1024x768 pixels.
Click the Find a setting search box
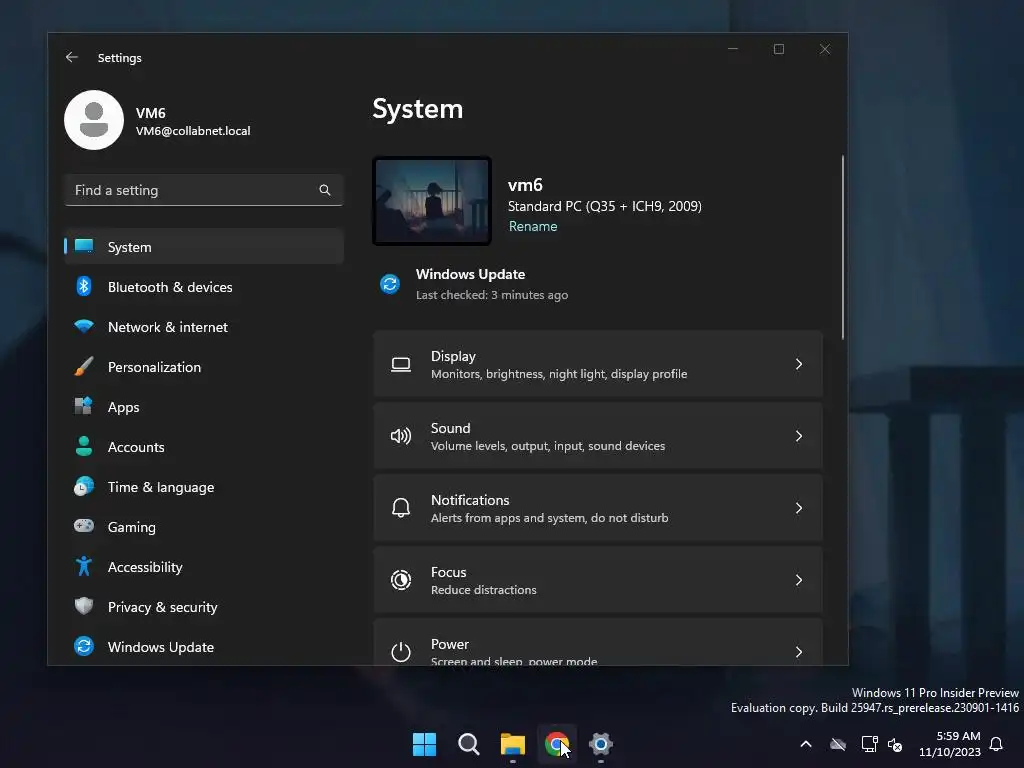[204, 190]
